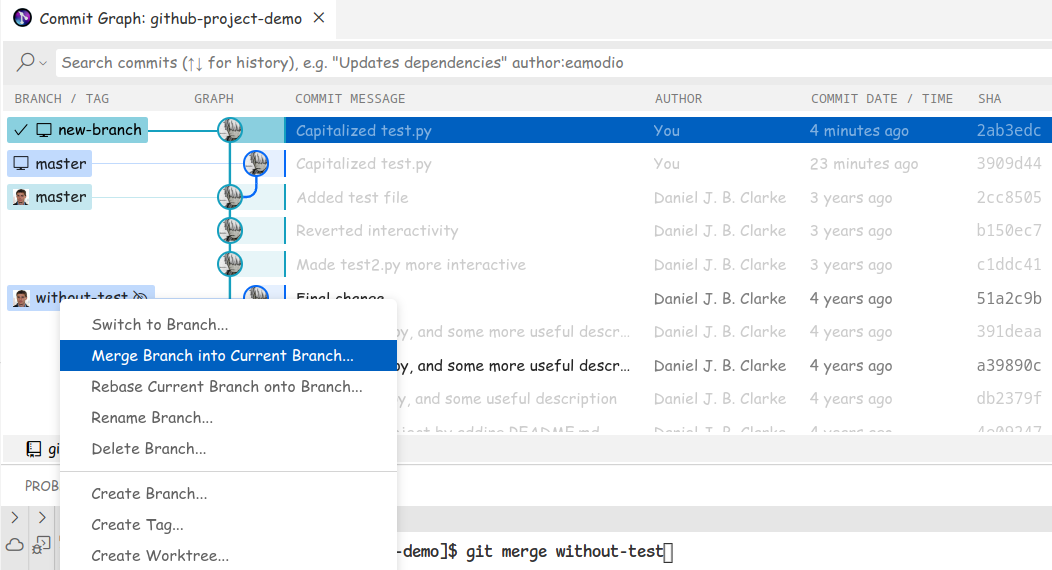The image size is (1052, 570).
Task: Open the search options dropdown chevron
Action: click(x=43, y=63)
